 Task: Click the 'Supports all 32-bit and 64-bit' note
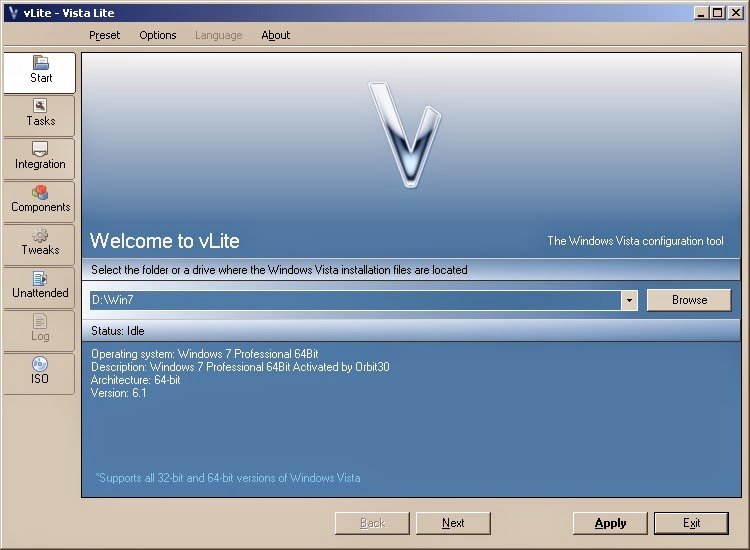point(228,478)
